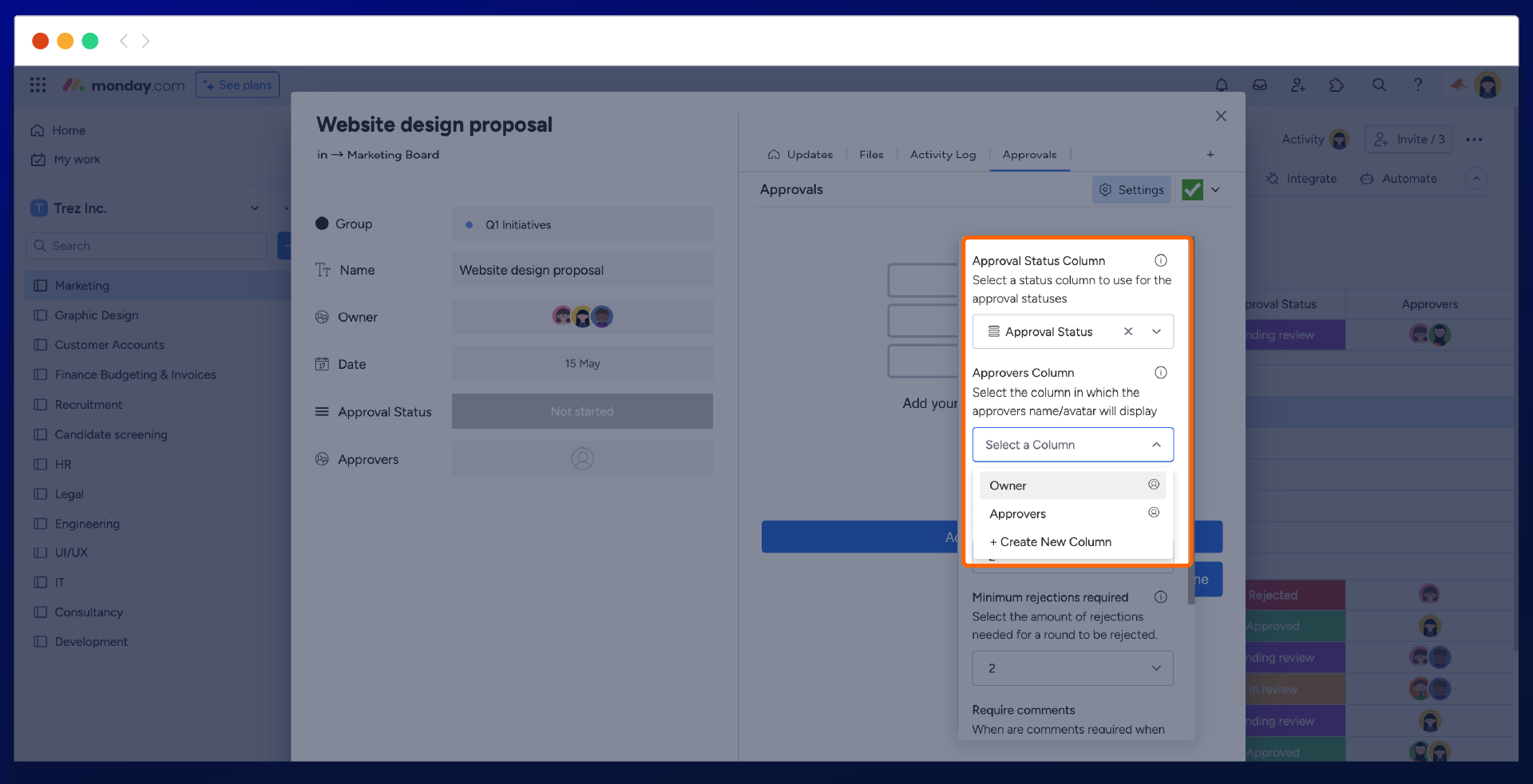1533x784 pixels.
Task: Click the invite members person-plus icon
Action: pyautogui.click(x=1298, y=85)
